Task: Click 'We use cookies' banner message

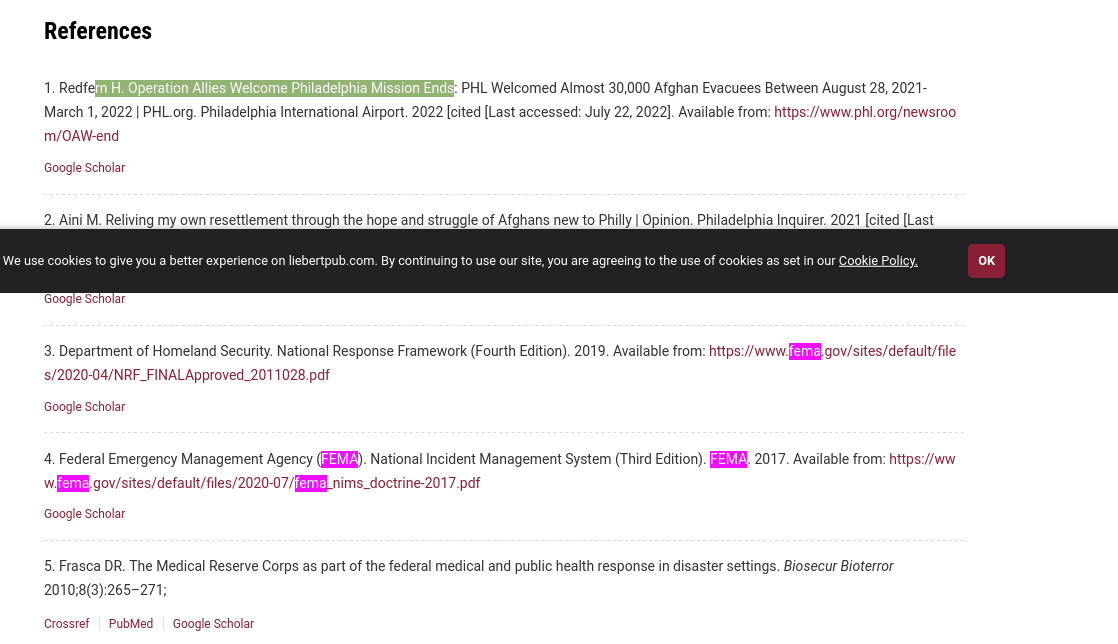Action: coord(420,261)
